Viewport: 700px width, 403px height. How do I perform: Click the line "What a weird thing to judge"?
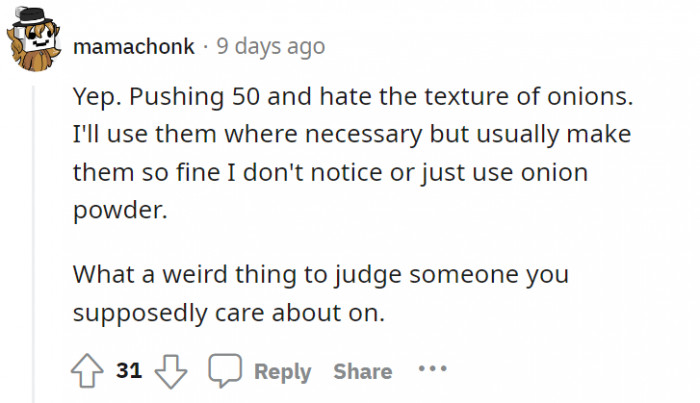coord(320,272)
